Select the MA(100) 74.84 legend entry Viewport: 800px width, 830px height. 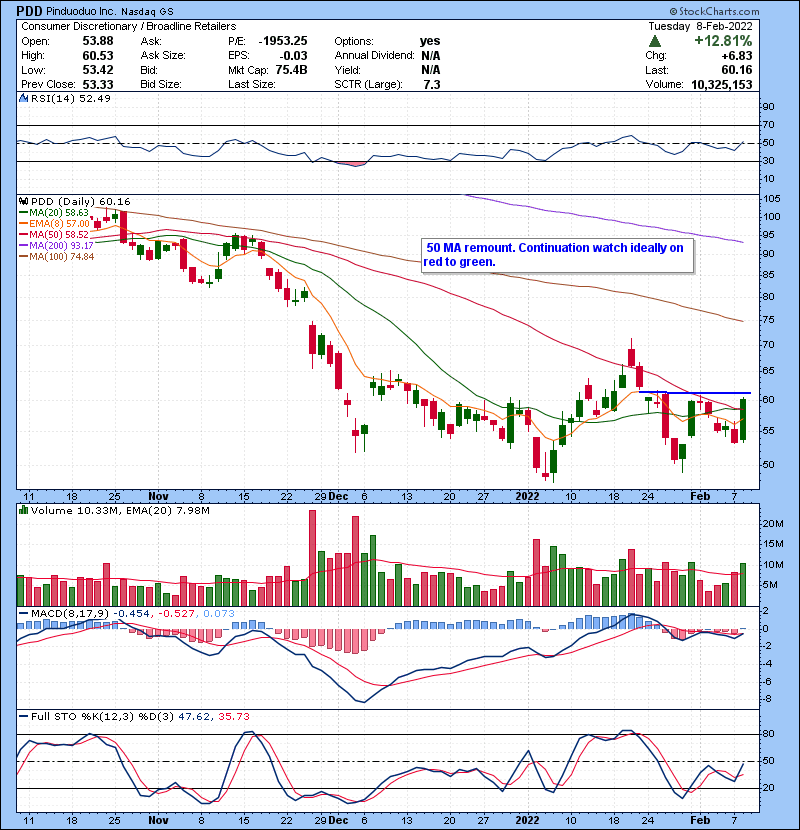(x=57, y=257)
